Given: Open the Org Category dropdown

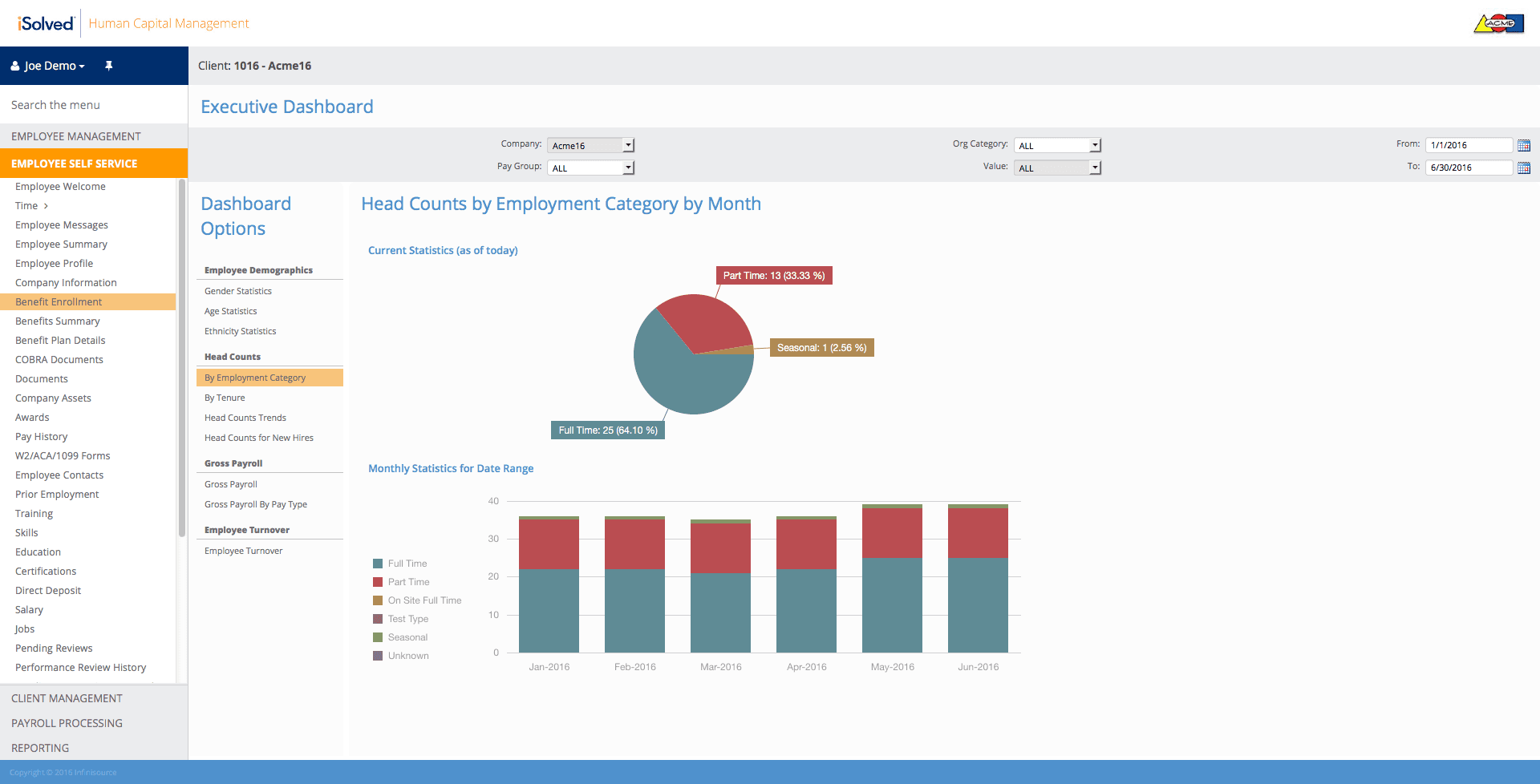Looking at the screenshot, I should (x=1057, y=145).
